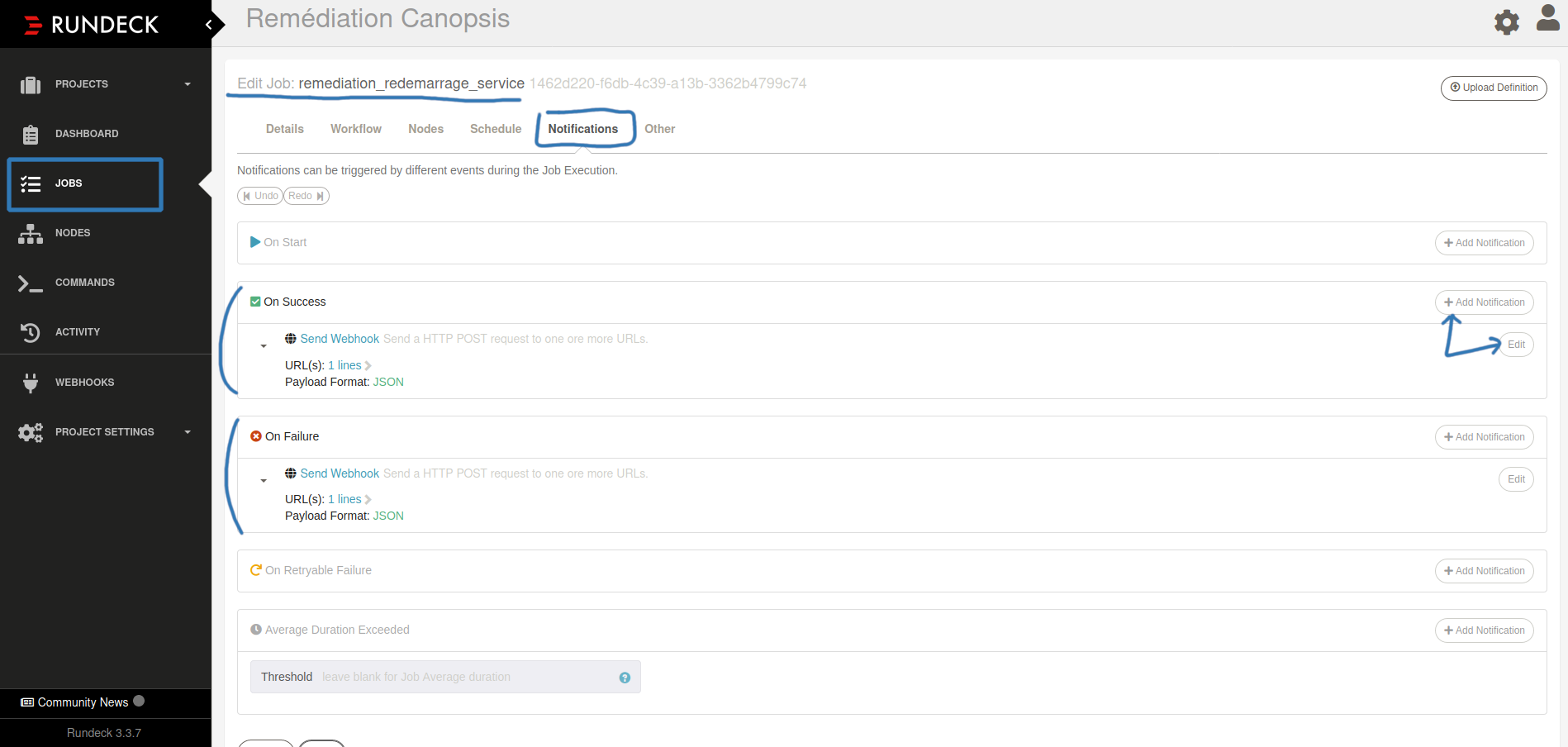The height and width of the screenshot is (747, 1568).
Task: Click the Activity history icon
Action: click(31, 332)
